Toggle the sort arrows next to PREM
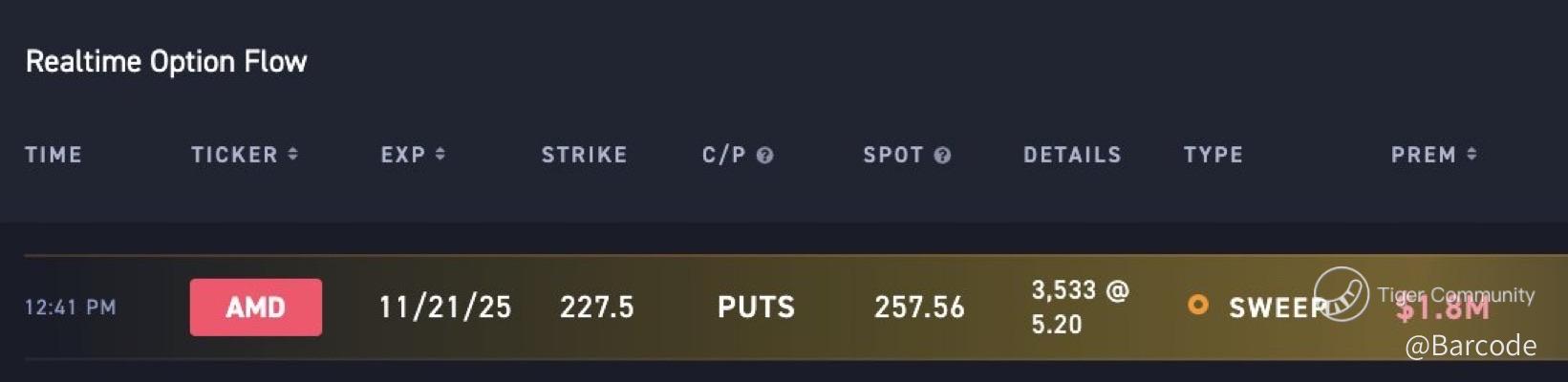 pyautogui.click(x=1471, y=155)
